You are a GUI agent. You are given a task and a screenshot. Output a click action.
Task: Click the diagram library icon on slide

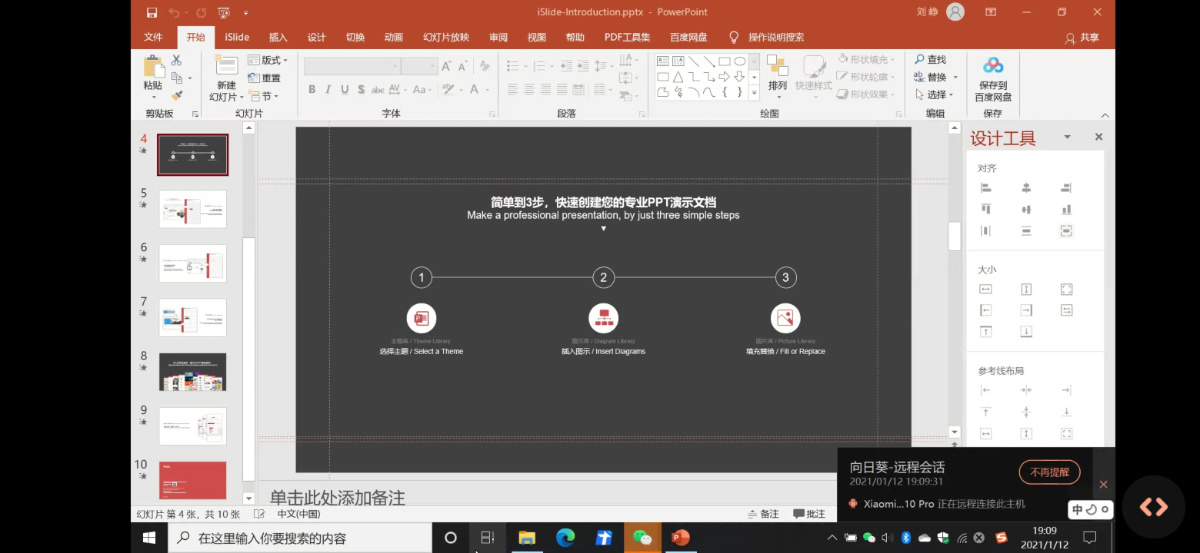pyautogui.click(x=603, y=318)
